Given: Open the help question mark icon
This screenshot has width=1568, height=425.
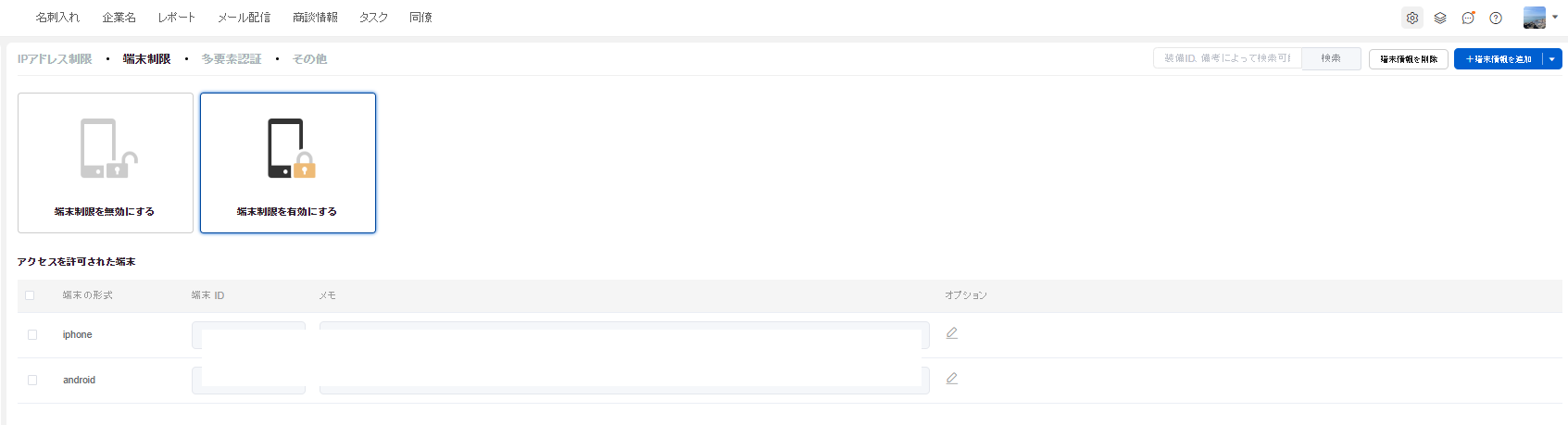Looking at the screenshot, I should [1496, 18].
